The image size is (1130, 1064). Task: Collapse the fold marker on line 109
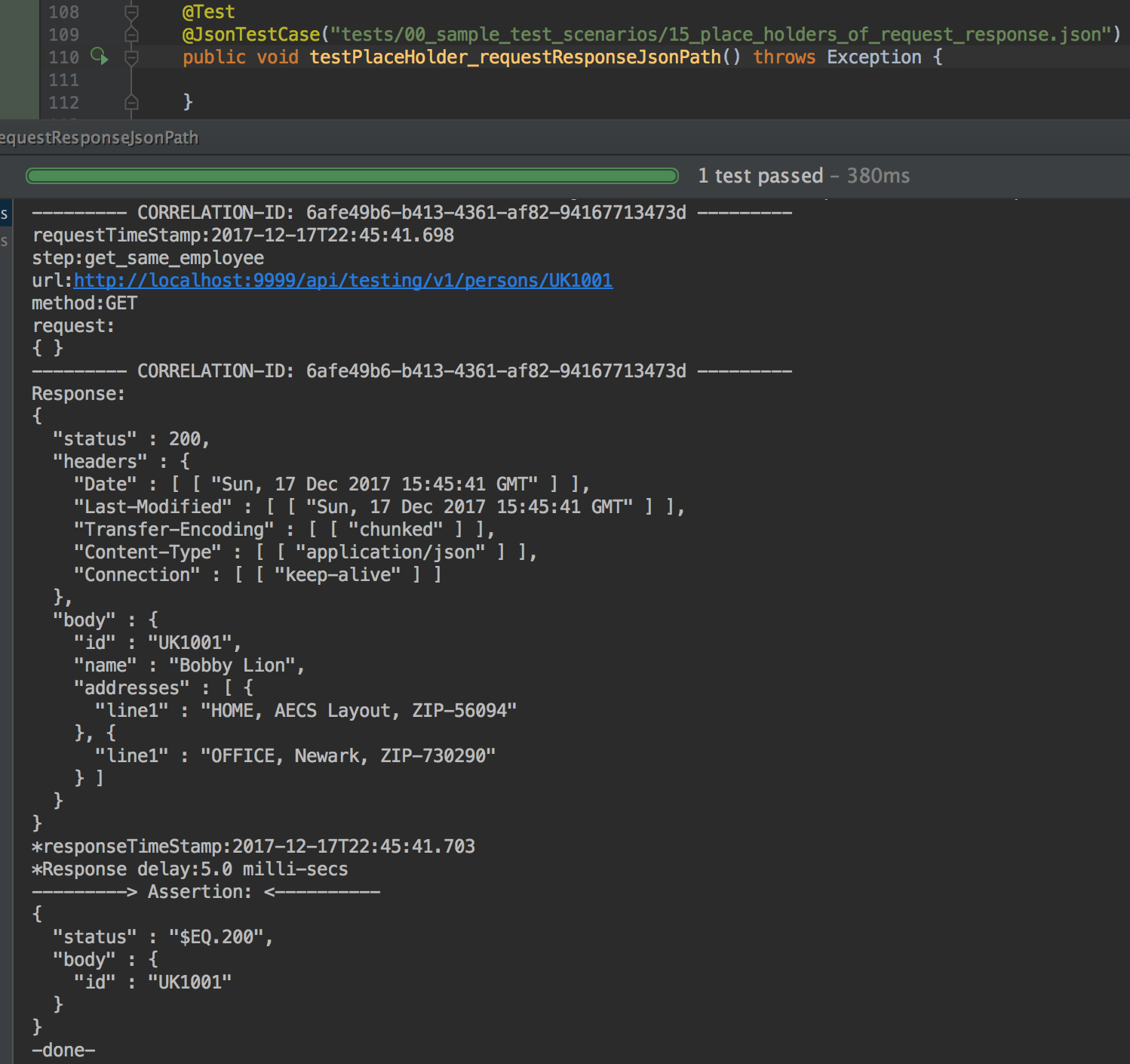coord(131,35)
